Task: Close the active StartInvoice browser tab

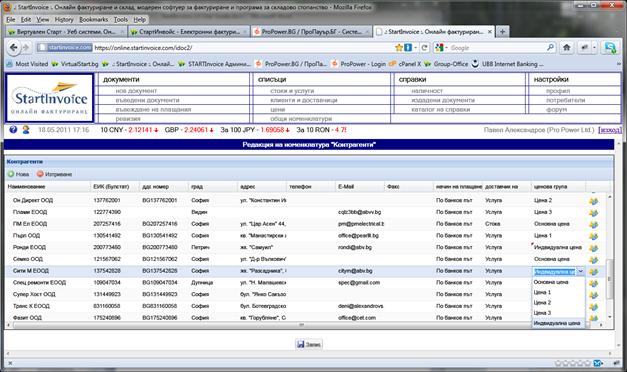Action: 489,32
